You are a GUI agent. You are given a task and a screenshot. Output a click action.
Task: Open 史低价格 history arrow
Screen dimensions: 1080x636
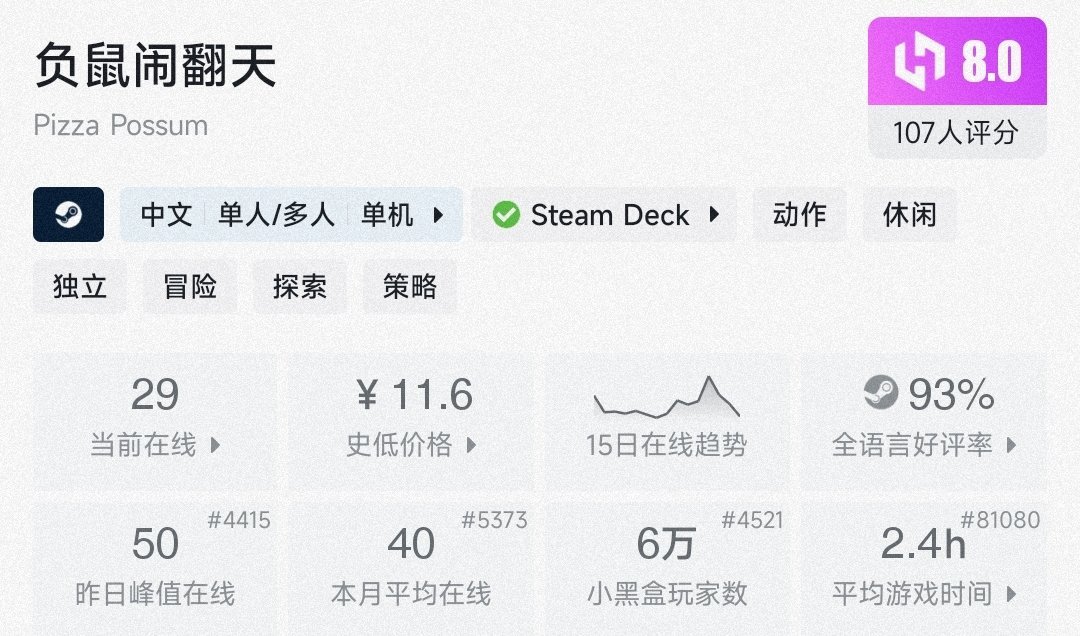[472, 445]
